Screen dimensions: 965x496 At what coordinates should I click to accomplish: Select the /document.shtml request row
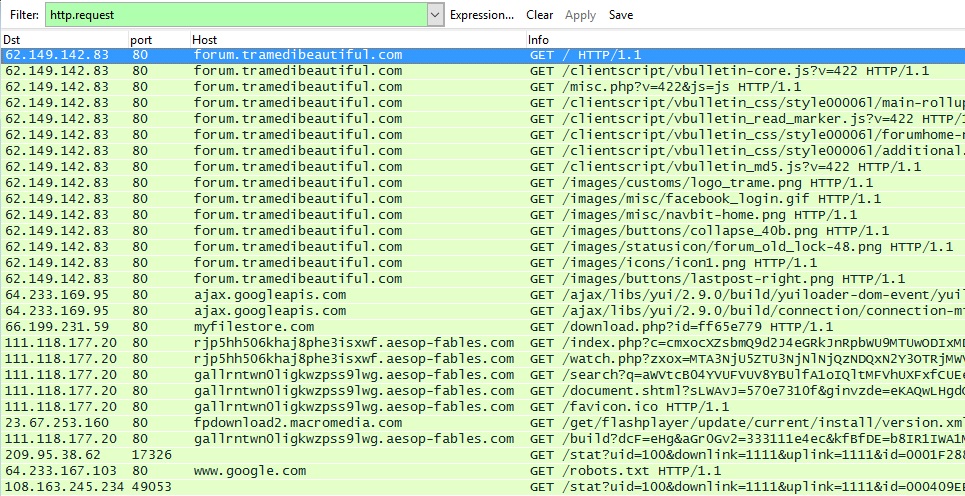(482, 391)
